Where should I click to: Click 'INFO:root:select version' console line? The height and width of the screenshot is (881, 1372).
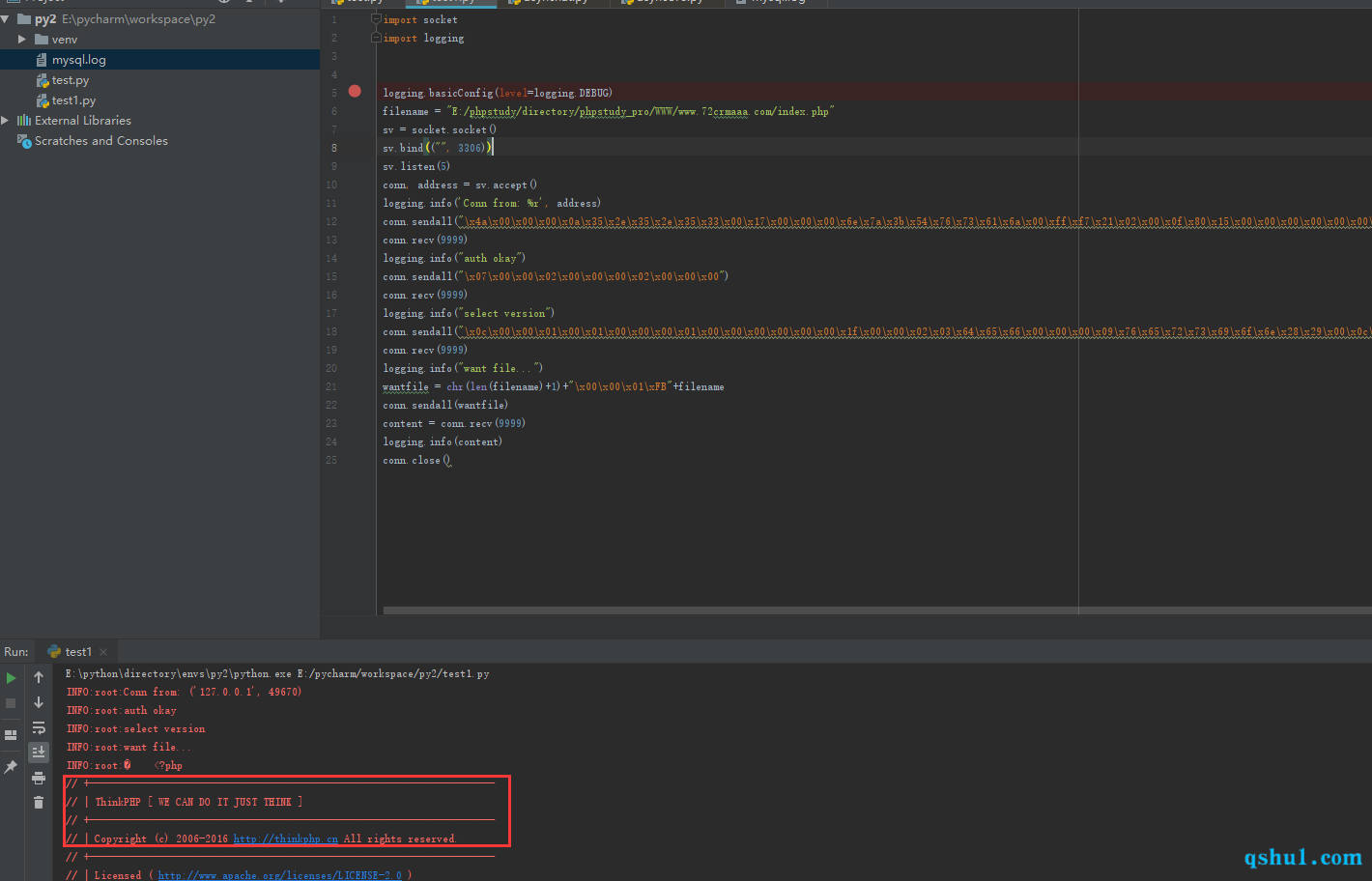(136, 728)
